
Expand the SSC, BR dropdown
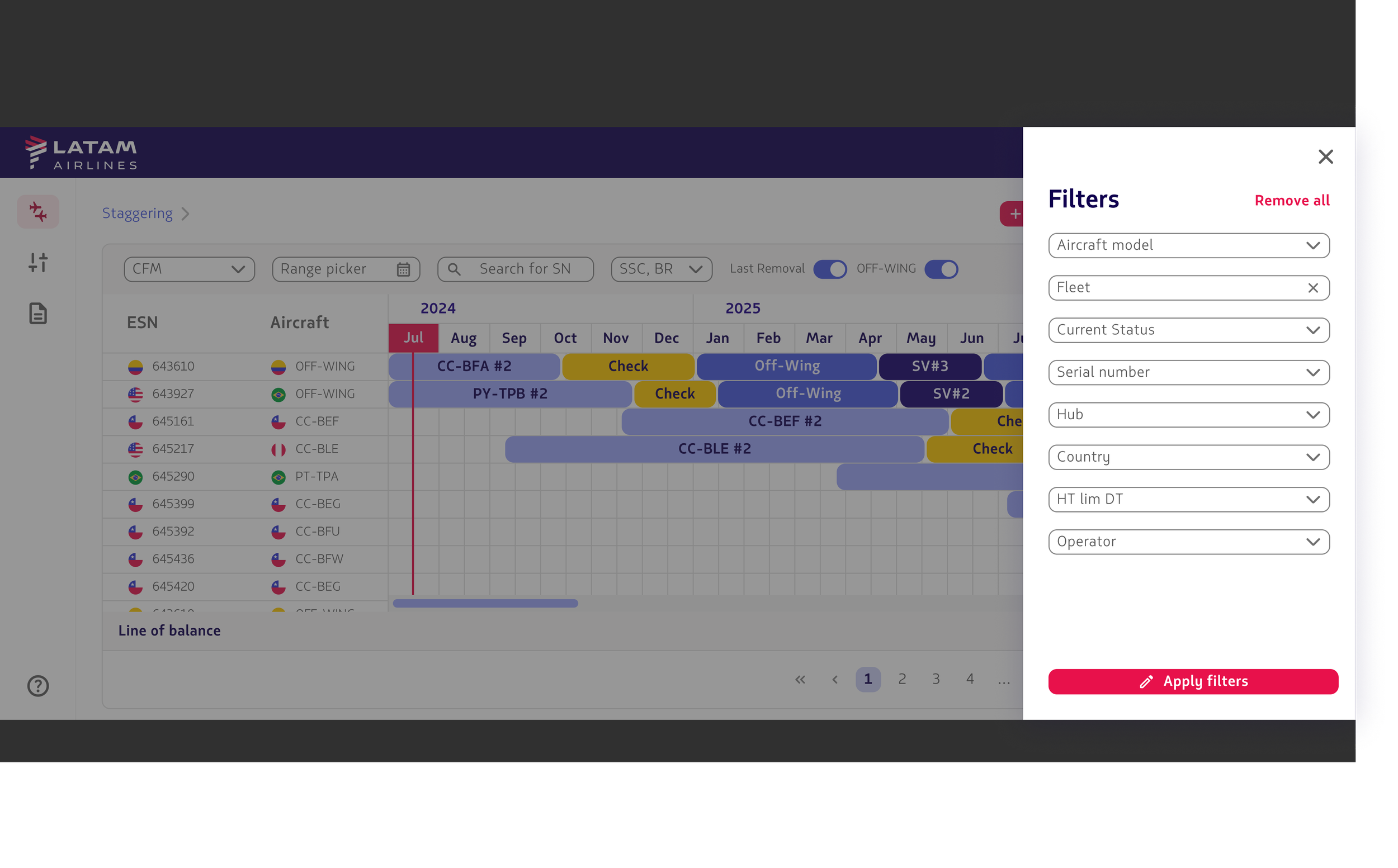point(662,269)
